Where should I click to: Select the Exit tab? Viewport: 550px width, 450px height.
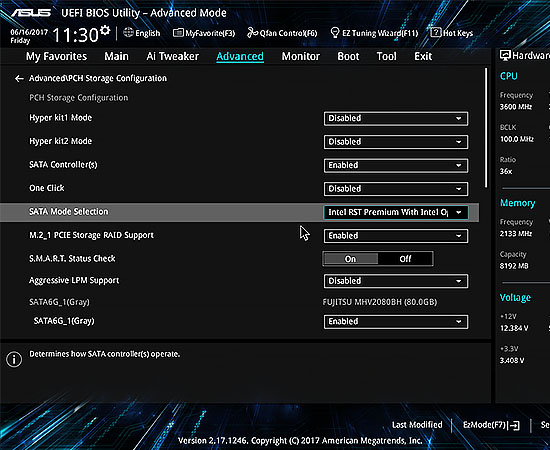point(423,56)
